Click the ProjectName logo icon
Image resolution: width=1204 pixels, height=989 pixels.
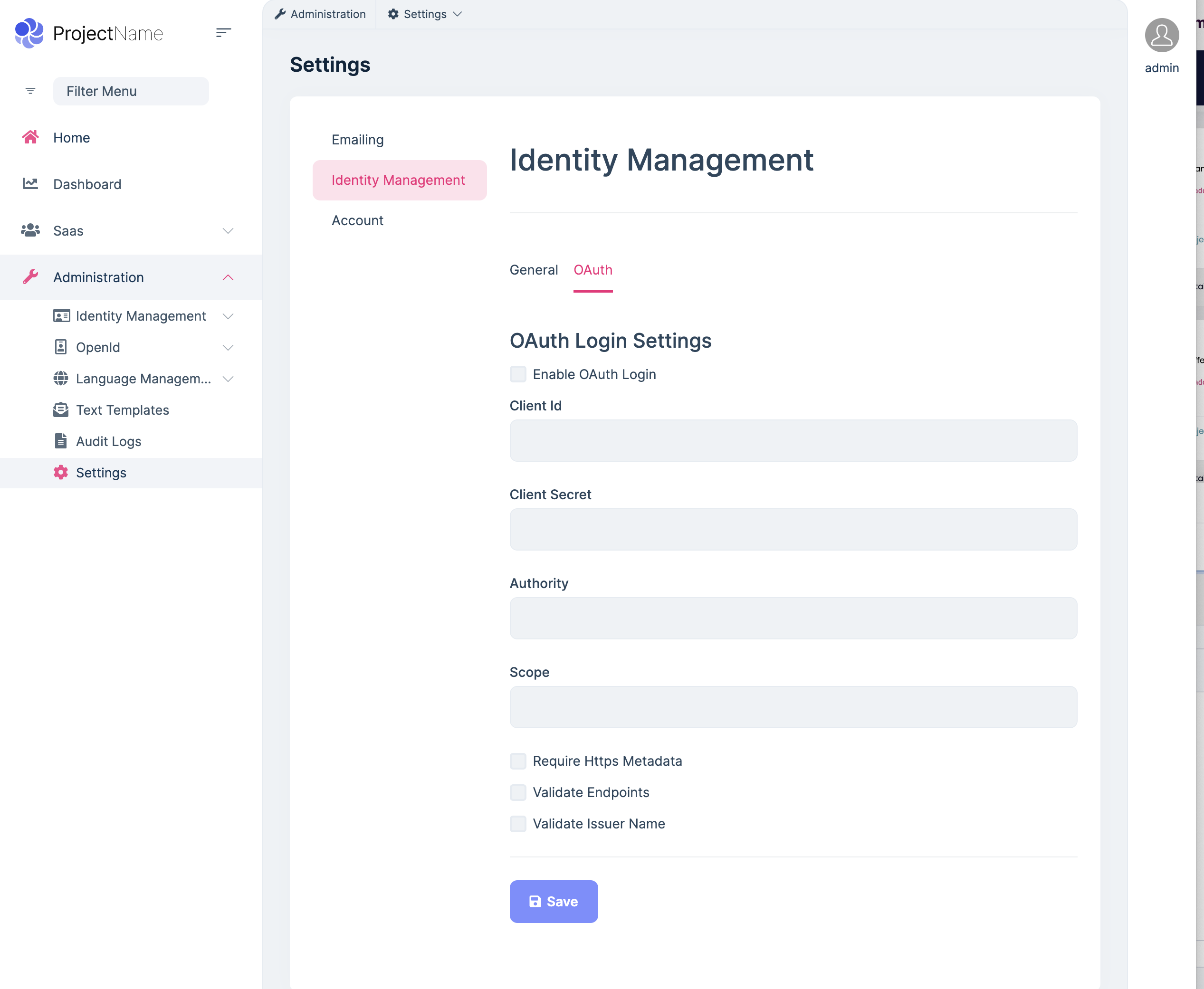(x=29, y=33)
